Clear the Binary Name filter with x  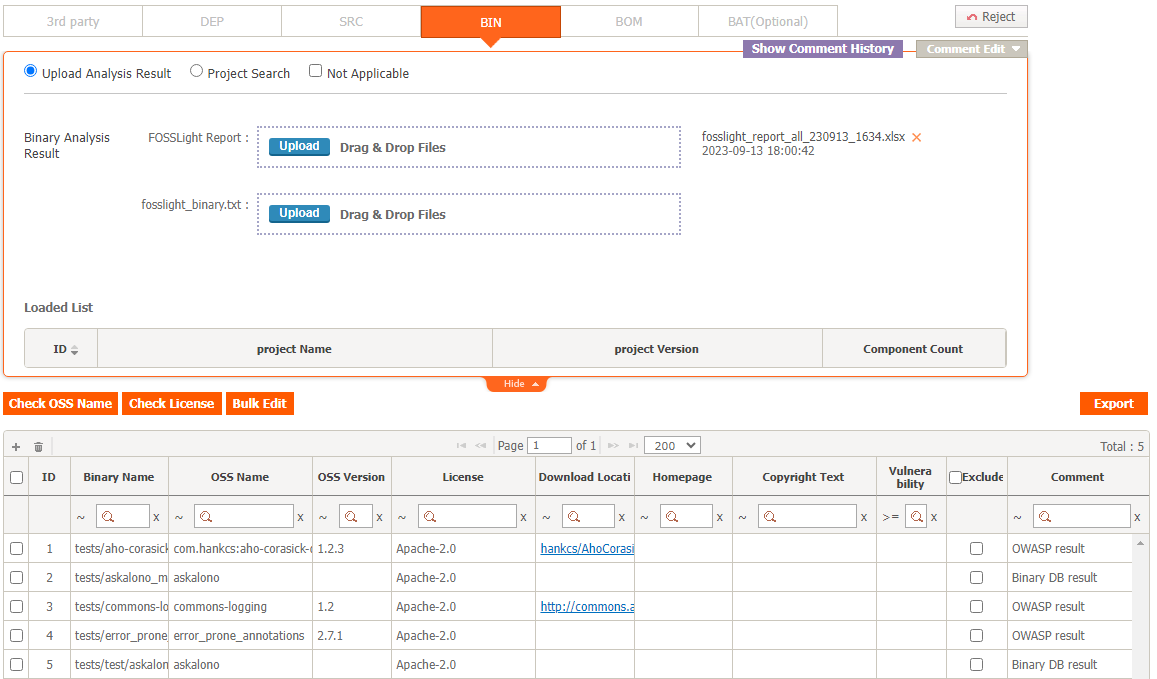pos(156,517)
